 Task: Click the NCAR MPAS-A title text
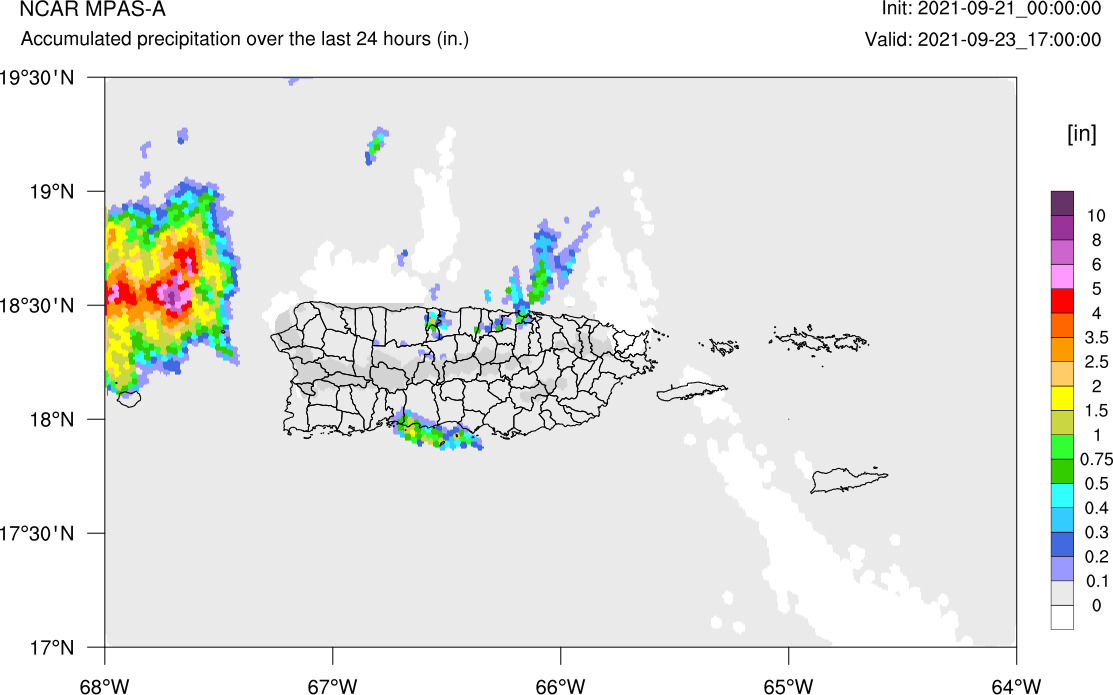92,9
